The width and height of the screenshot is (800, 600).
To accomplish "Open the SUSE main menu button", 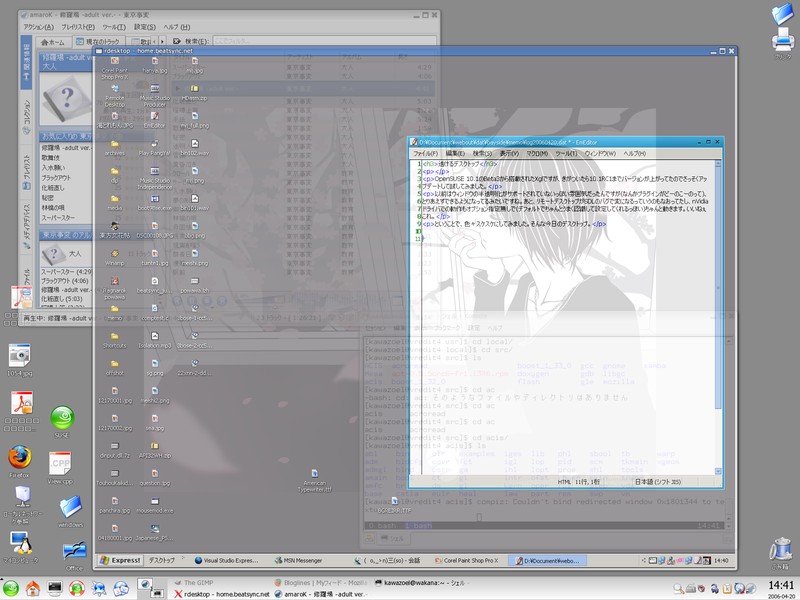I will click(11, 587).
